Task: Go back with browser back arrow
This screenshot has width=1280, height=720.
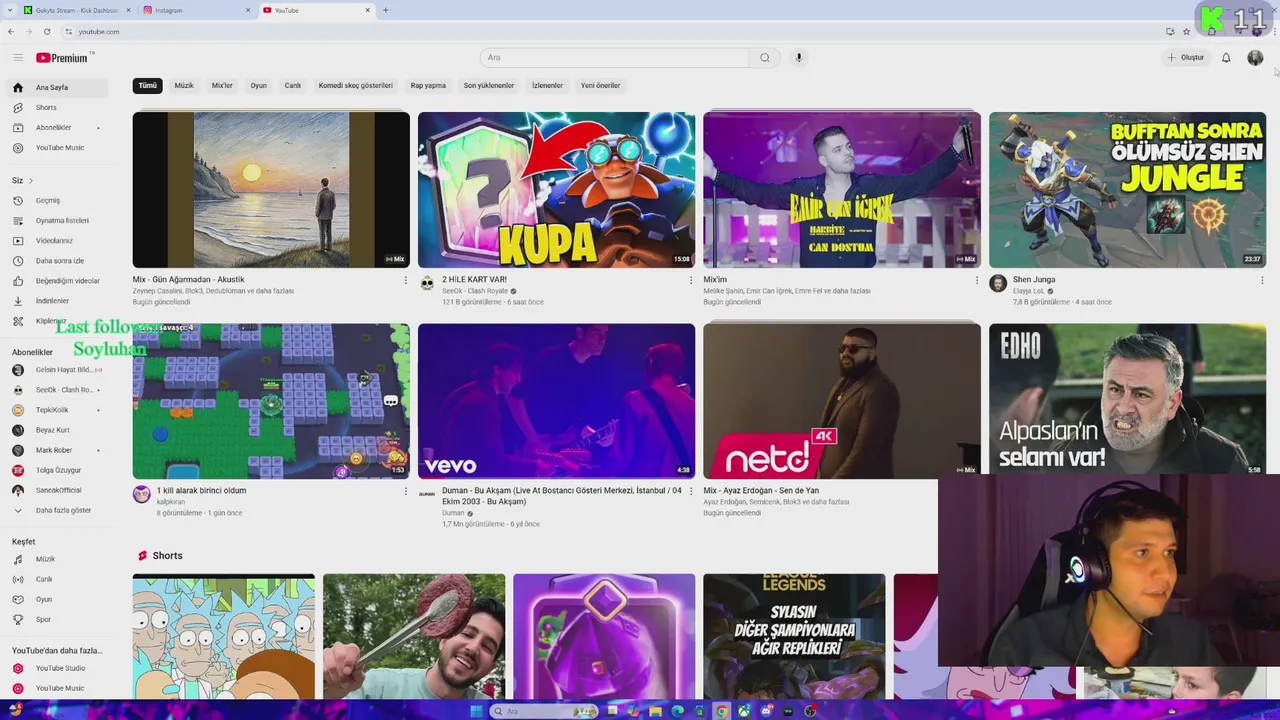Action: pos(11,32)
